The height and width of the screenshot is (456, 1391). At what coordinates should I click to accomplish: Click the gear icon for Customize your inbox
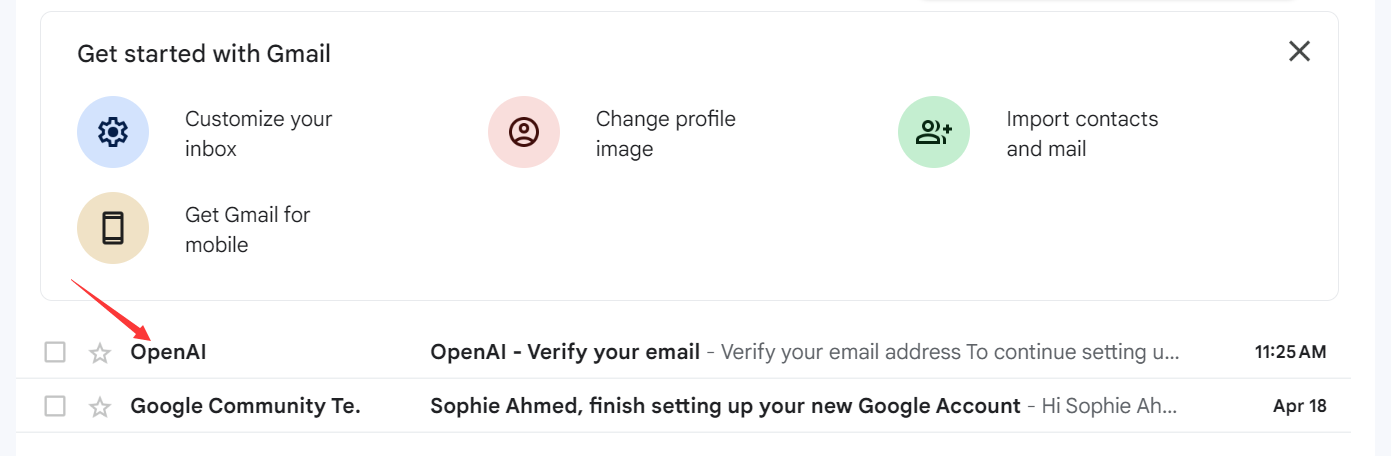point(113,132)
